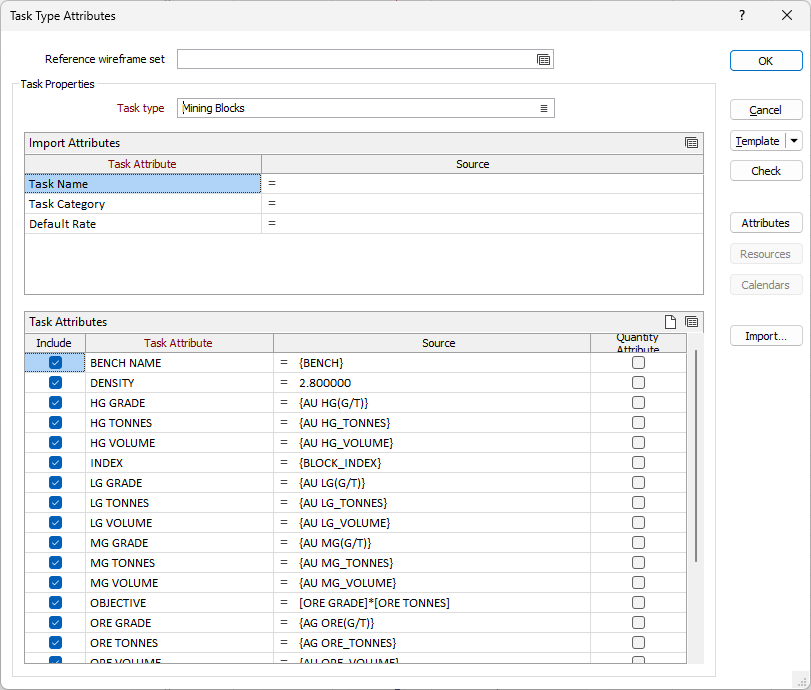811x690 pixels.
Task: Click the help question mark icon
Action: pos(742,16)
